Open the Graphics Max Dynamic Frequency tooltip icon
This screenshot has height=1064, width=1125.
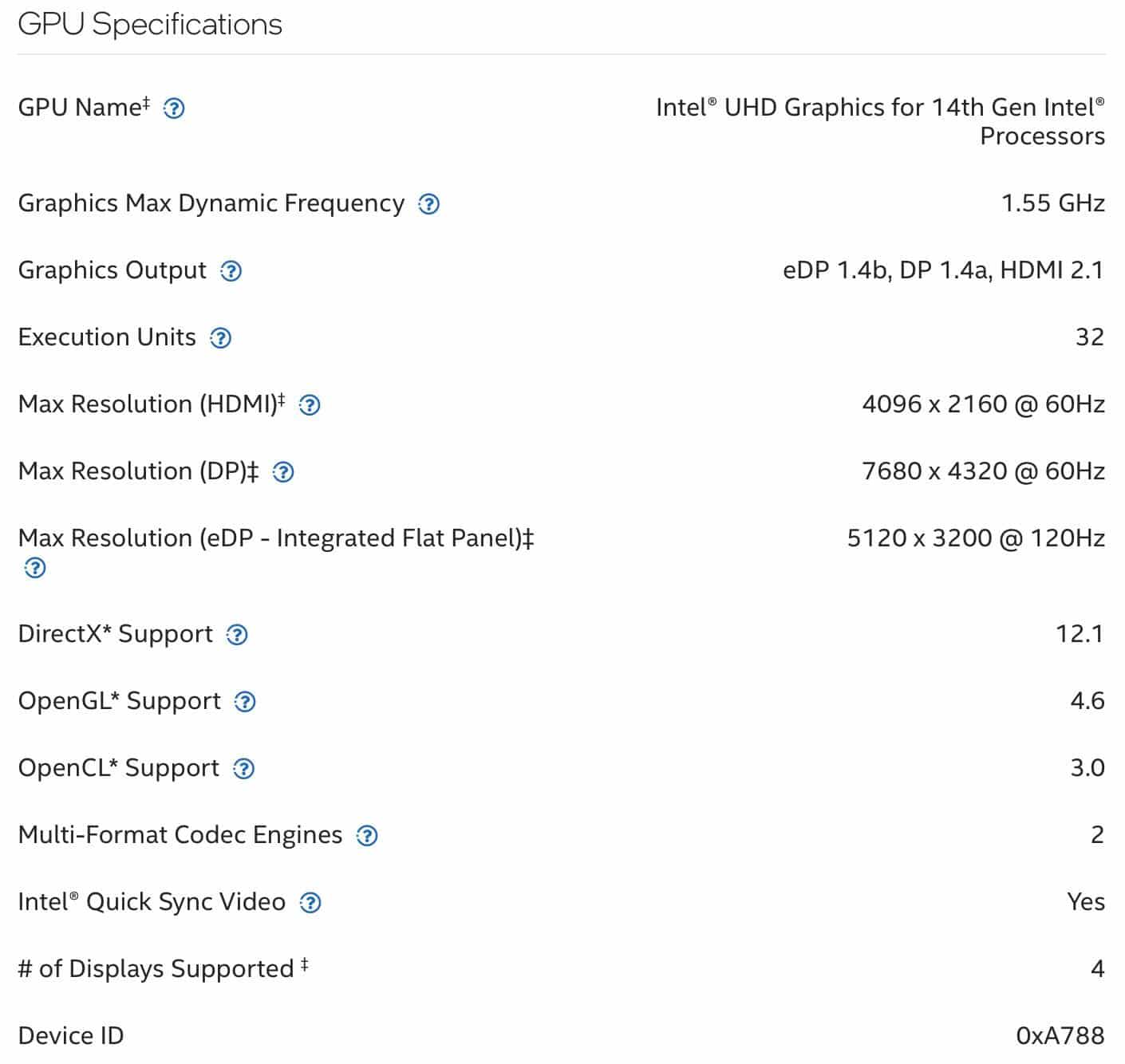428,204
